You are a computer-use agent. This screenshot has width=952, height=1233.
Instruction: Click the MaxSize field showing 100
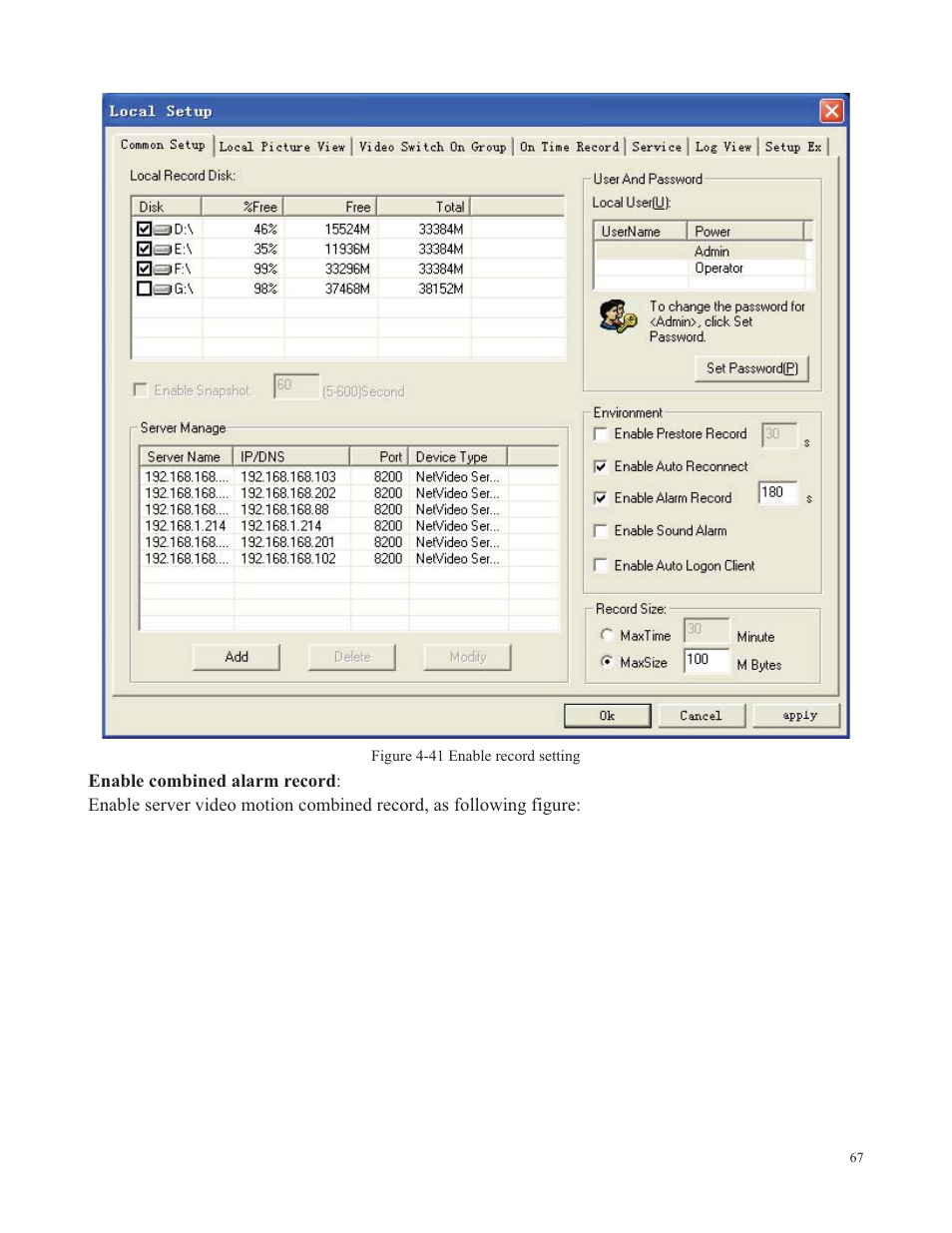[707, 660]
